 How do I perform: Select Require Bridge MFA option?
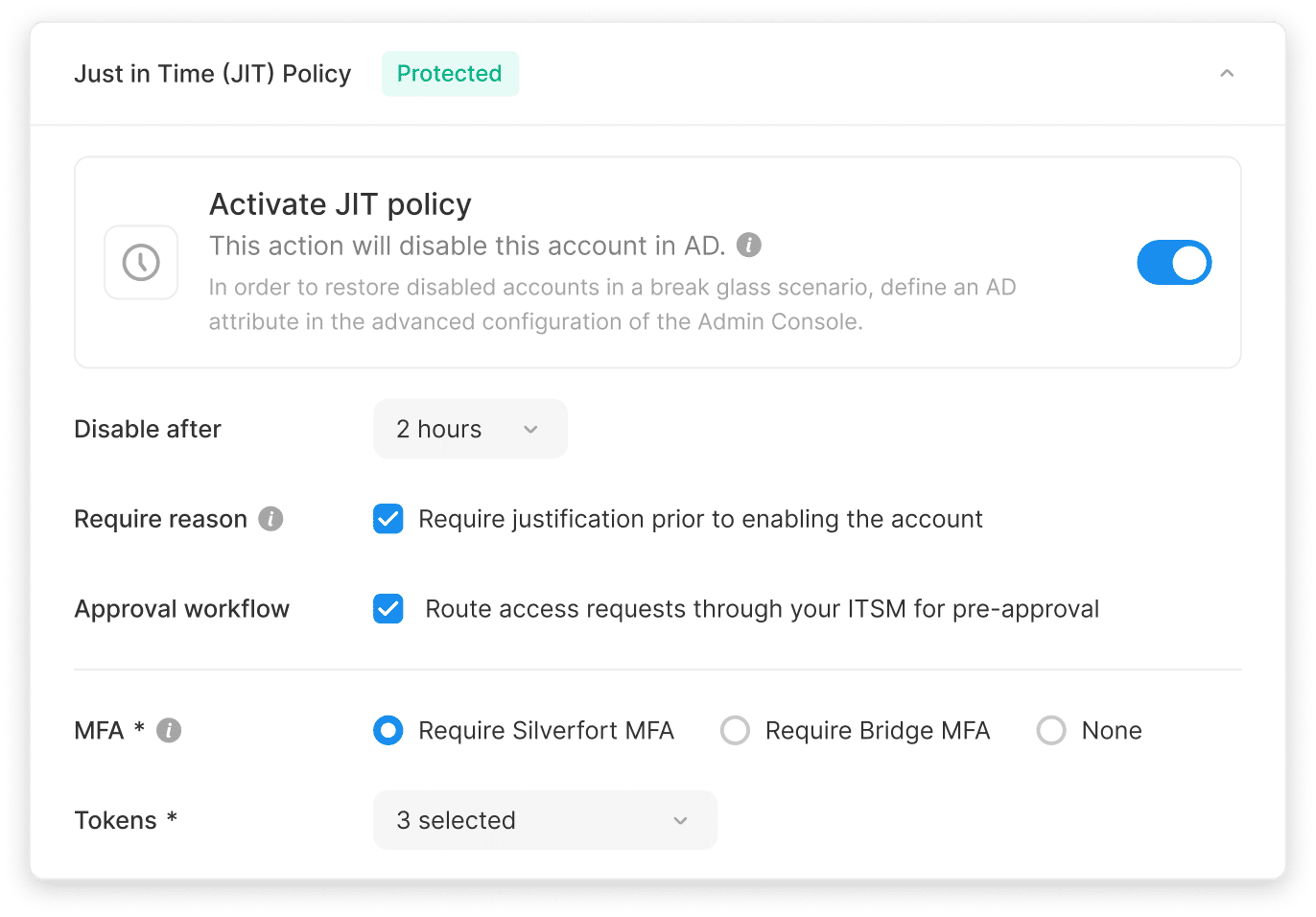[736, 731]
